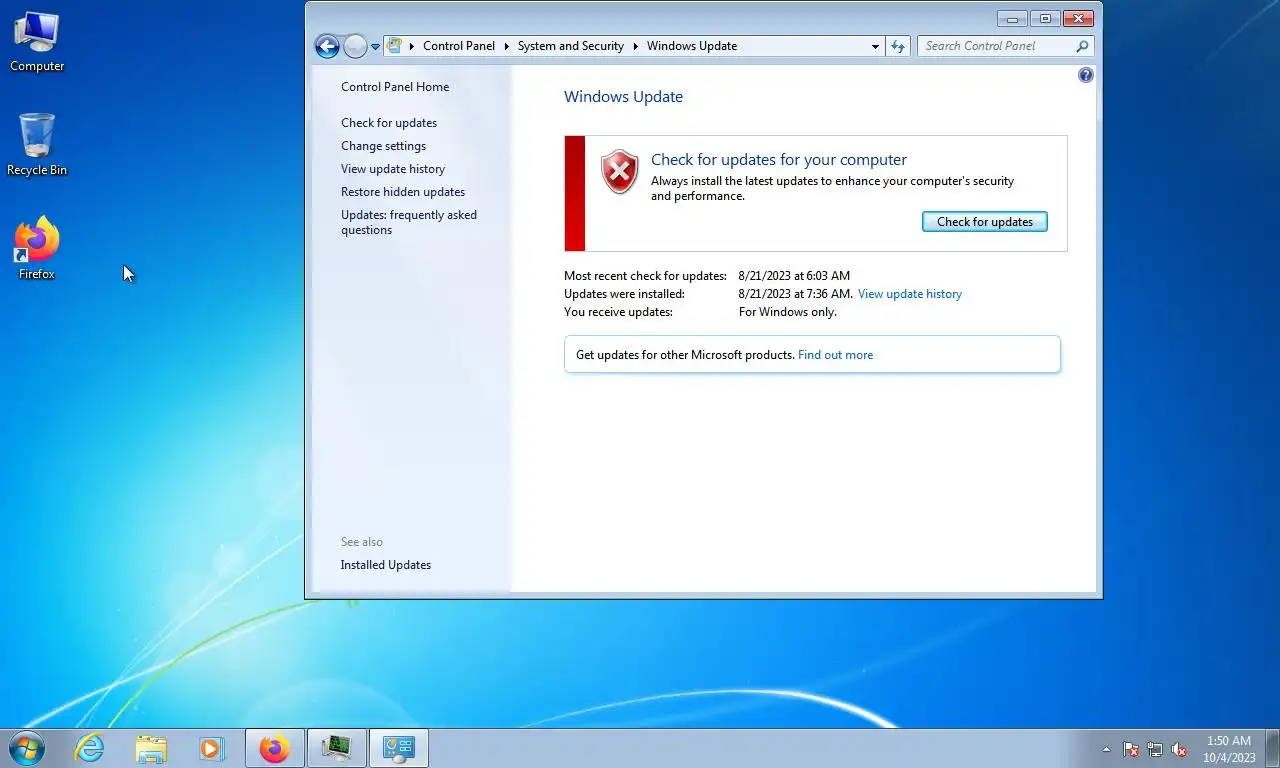Open Windows Media Player in taskbar
This screenshot has width=1280, height=768.
click(211, 748)
